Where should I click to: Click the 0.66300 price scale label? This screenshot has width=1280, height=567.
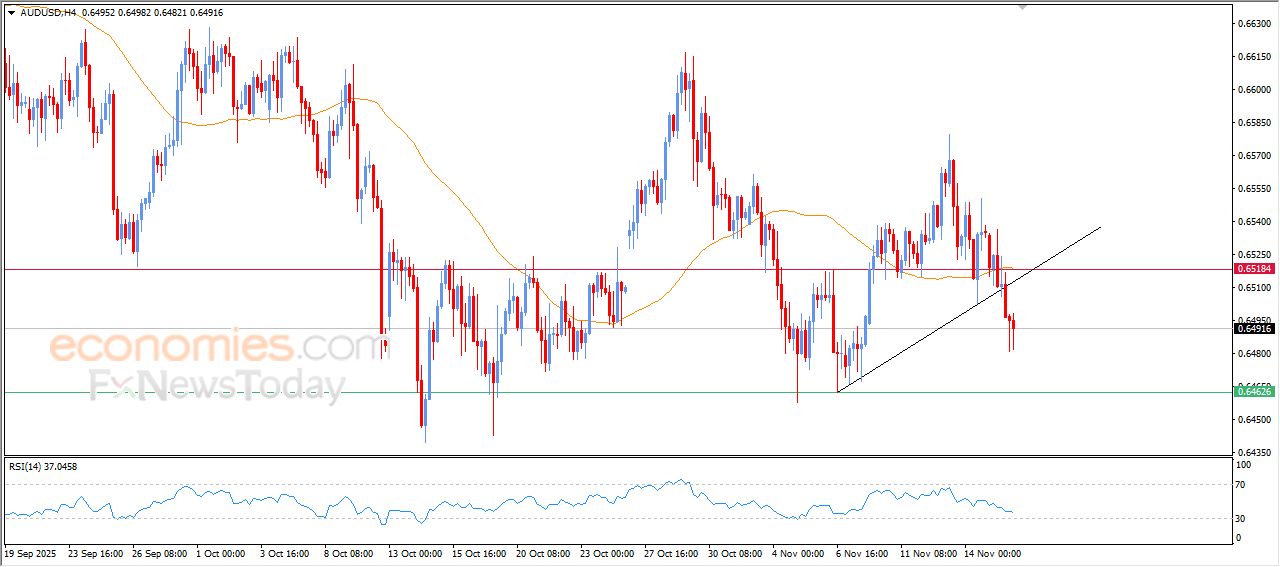(x=1253, y=23)
